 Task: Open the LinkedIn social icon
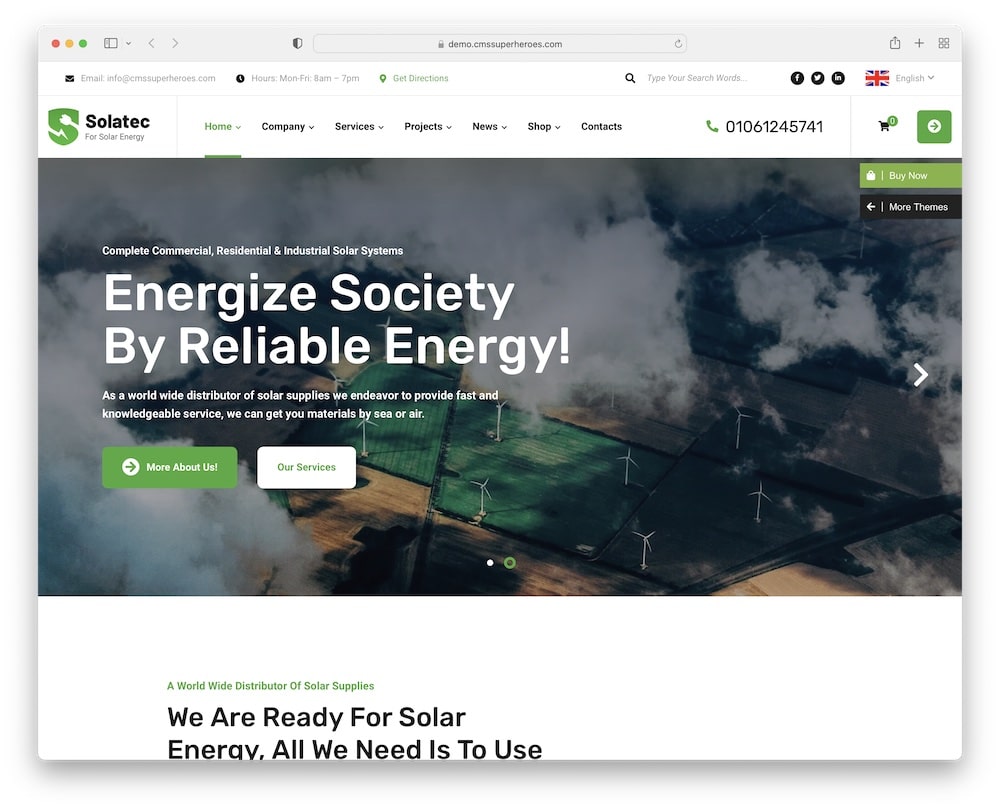coord(838,78)
